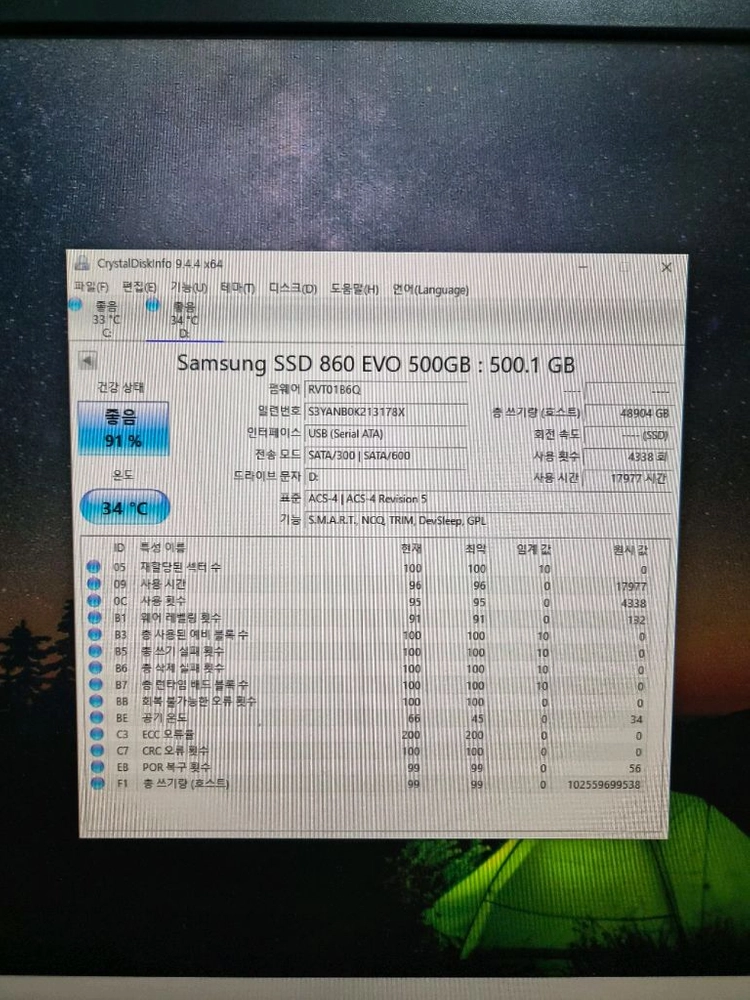The height and width of the screenshot is (1000, 750).
Task: Select the 총 사용된 예비 블록 수 row
Action: (x=369, y=635)
